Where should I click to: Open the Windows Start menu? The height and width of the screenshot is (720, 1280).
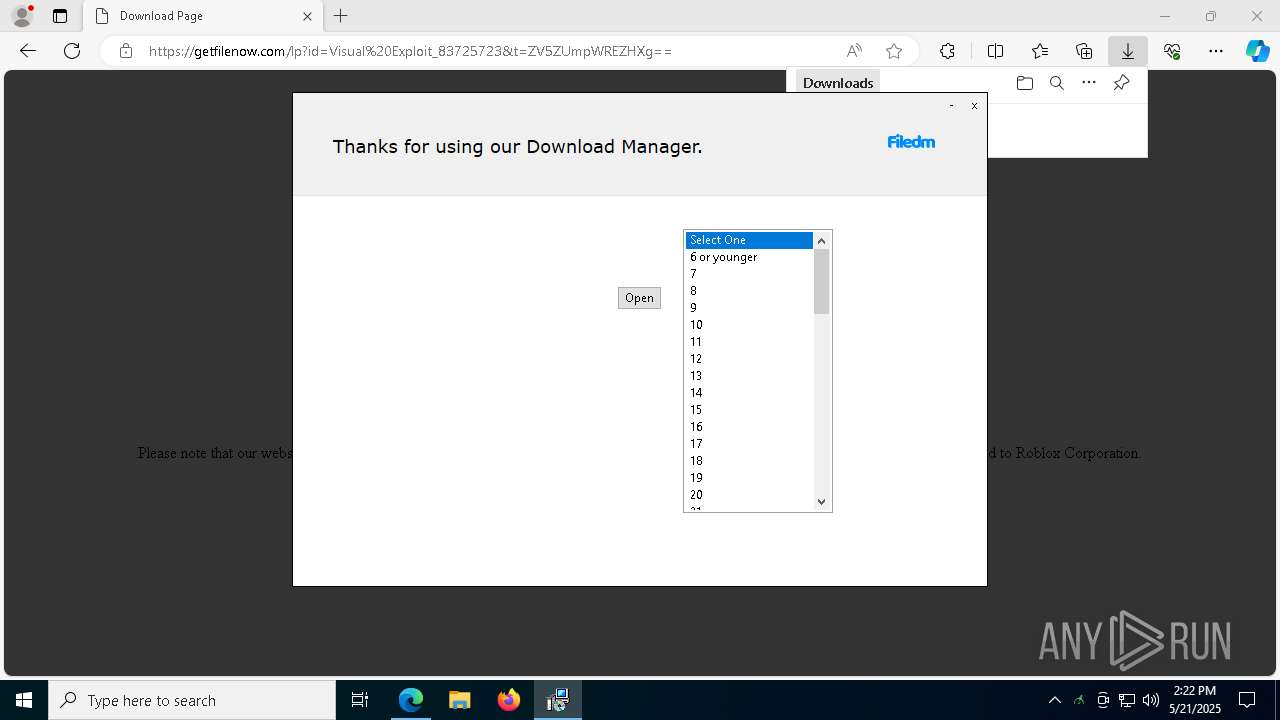(x=24, y=700)
